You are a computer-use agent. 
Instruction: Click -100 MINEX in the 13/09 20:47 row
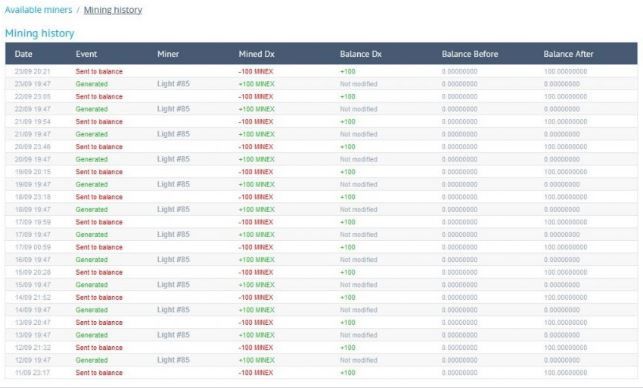pos(255,322)
